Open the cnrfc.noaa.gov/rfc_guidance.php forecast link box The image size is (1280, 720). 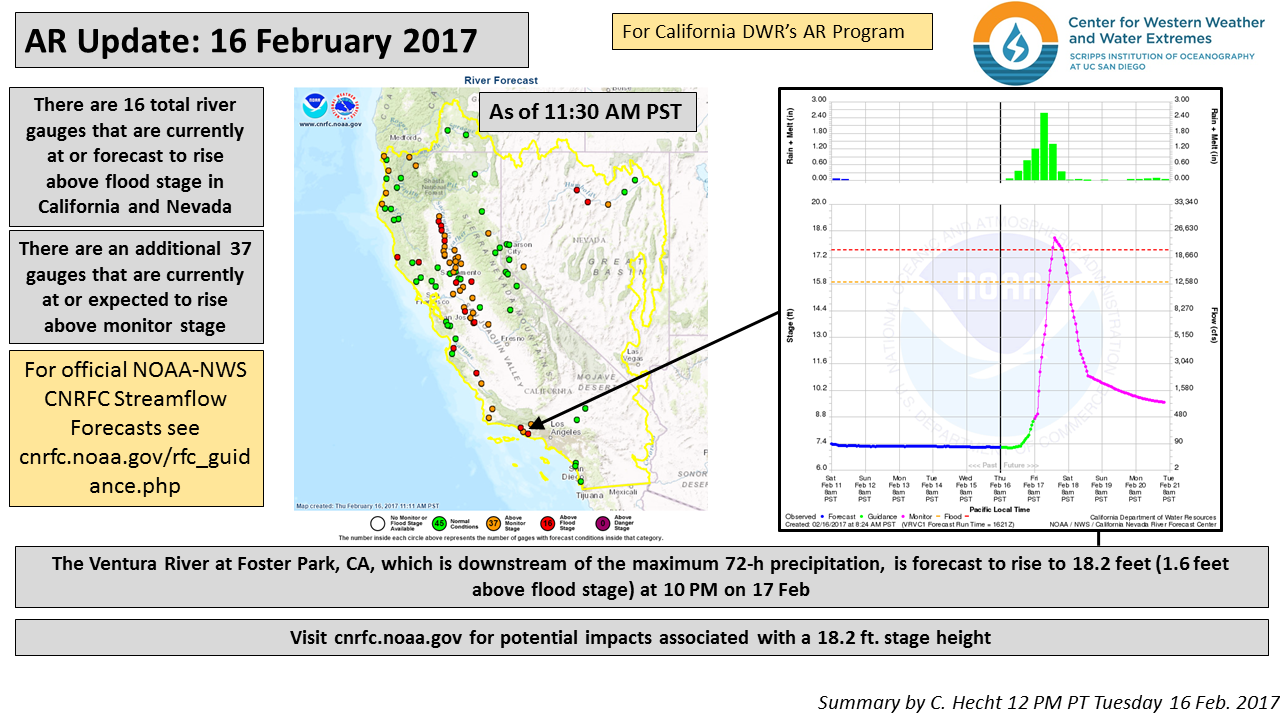pos(137,428)
